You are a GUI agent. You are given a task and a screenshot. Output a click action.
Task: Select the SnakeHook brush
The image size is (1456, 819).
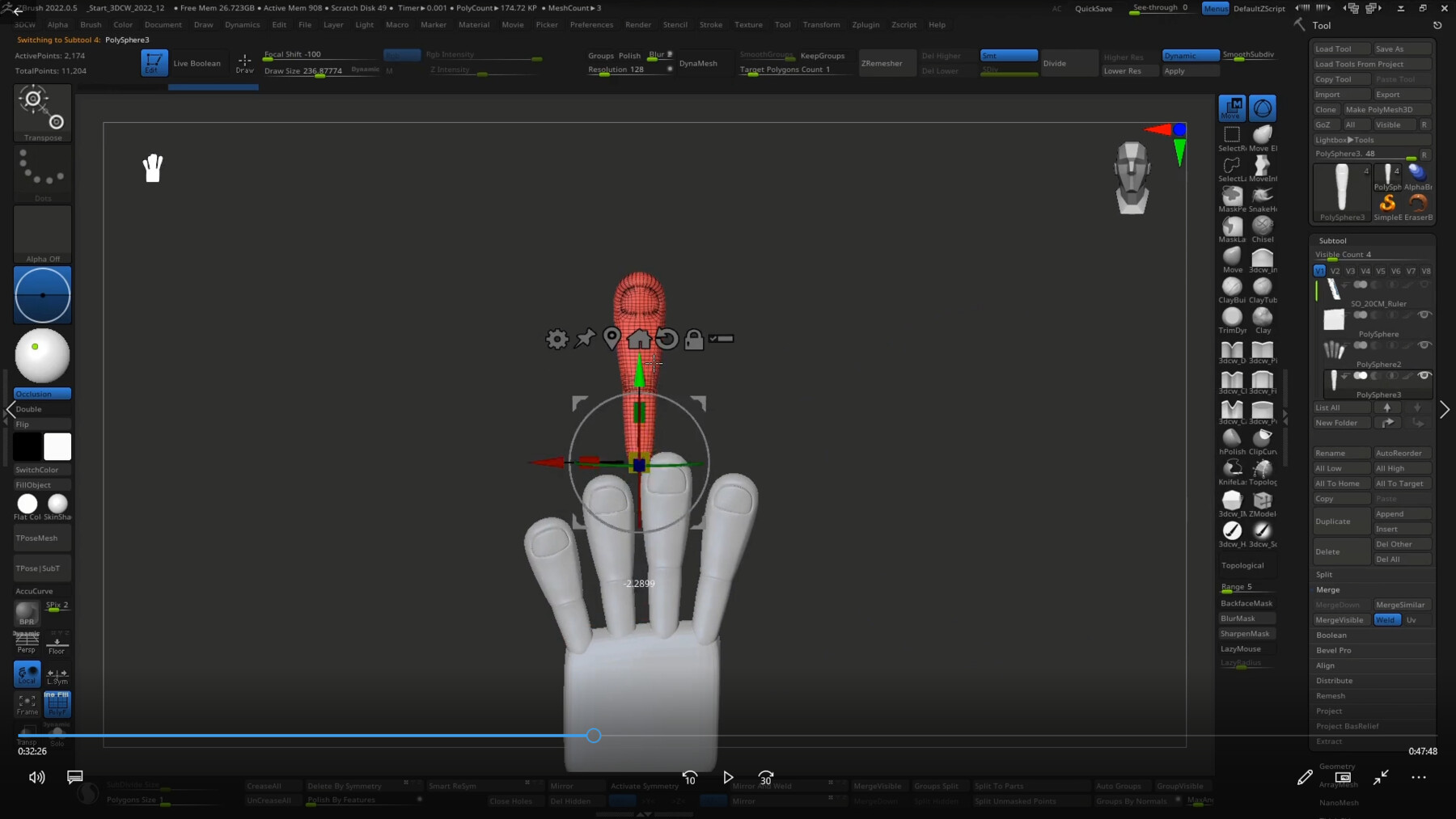[x=1262, y=196]
